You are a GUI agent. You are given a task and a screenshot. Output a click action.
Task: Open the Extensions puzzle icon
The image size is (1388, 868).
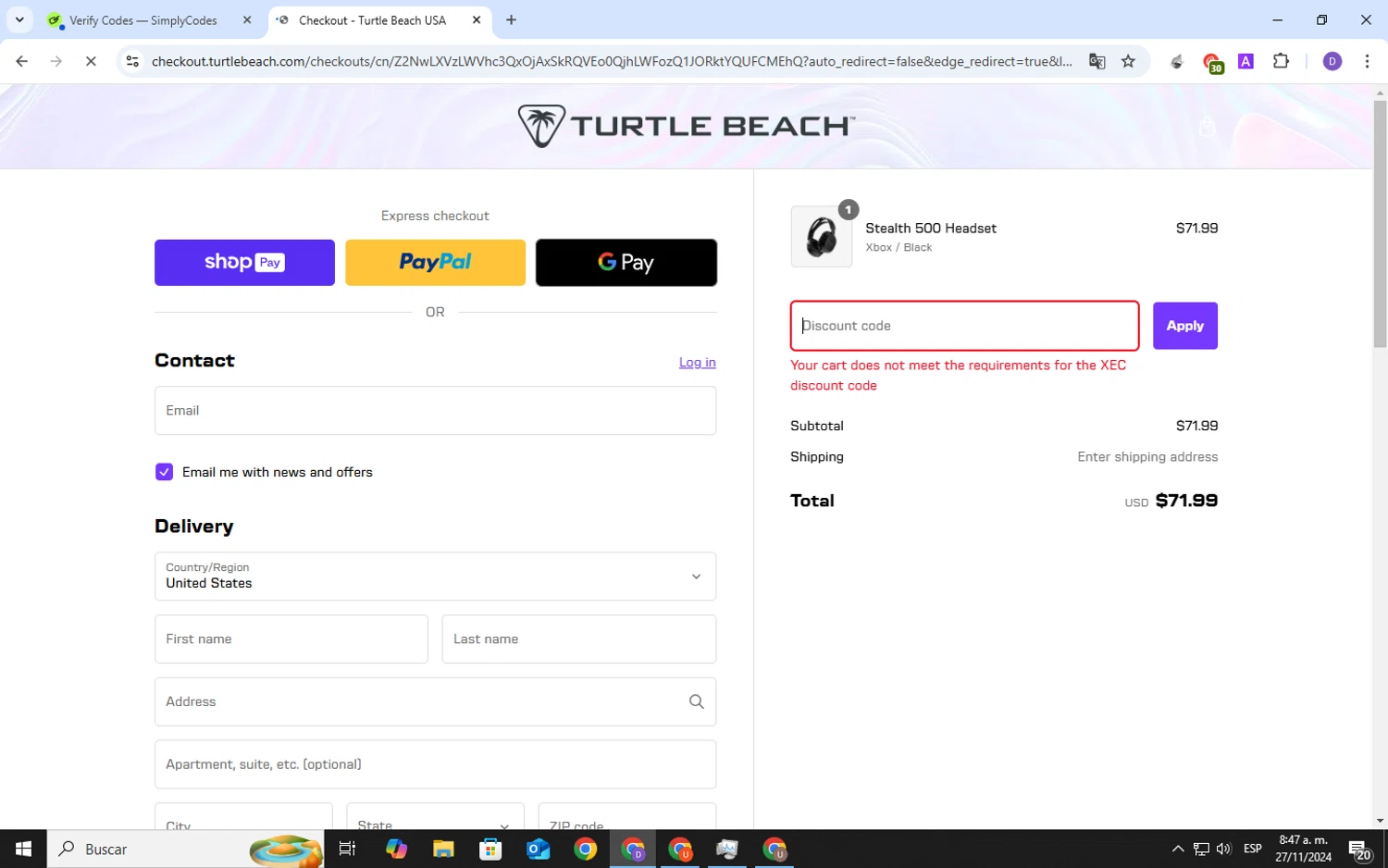tap(1281, 61)
